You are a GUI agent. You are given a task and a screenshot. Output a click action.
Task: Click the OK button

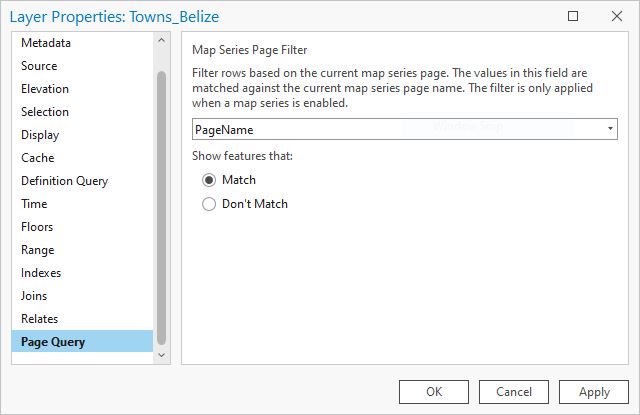[433, 392]
